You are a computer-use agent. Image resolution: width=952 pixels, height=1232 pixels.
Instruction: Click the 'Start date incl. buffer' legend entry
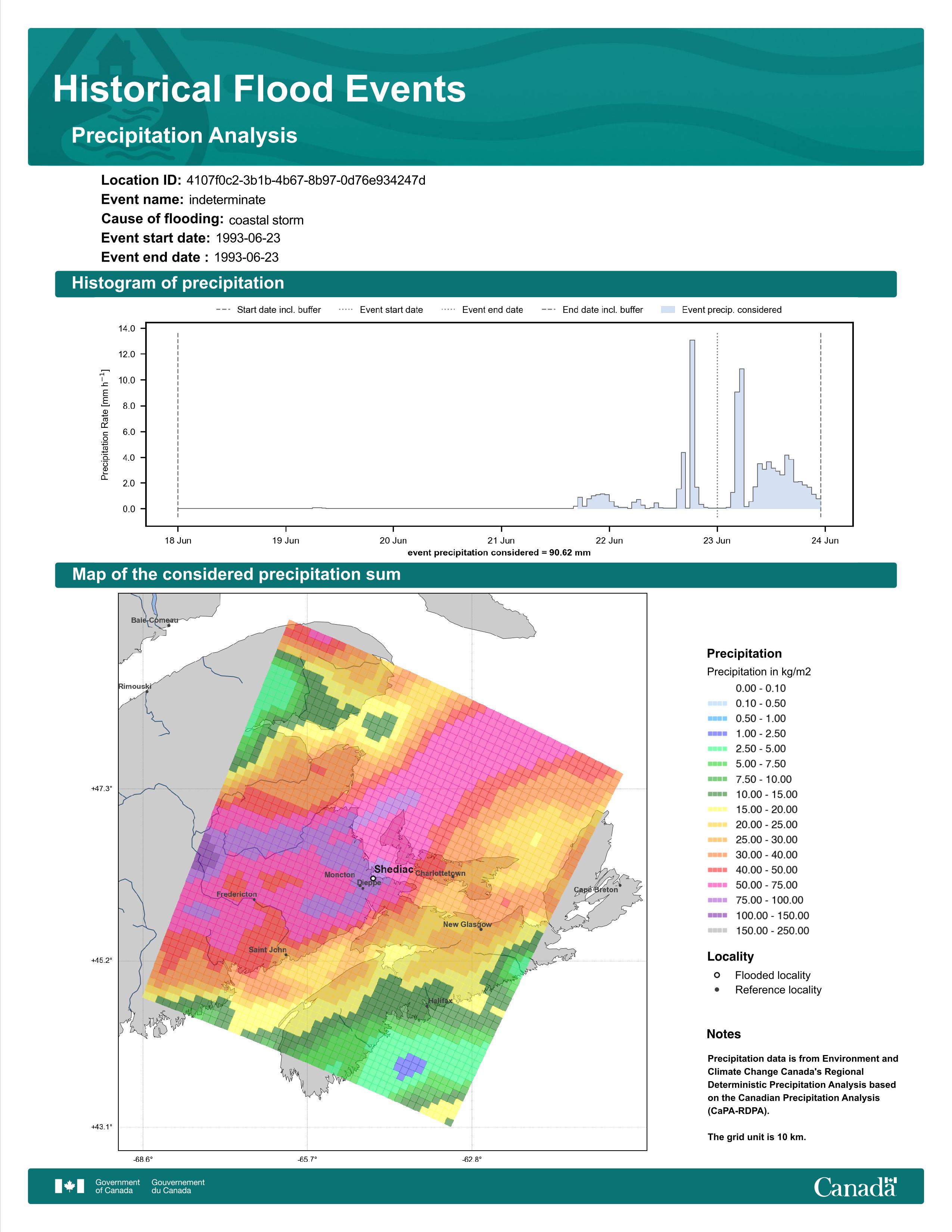click(x=268, y=310)
